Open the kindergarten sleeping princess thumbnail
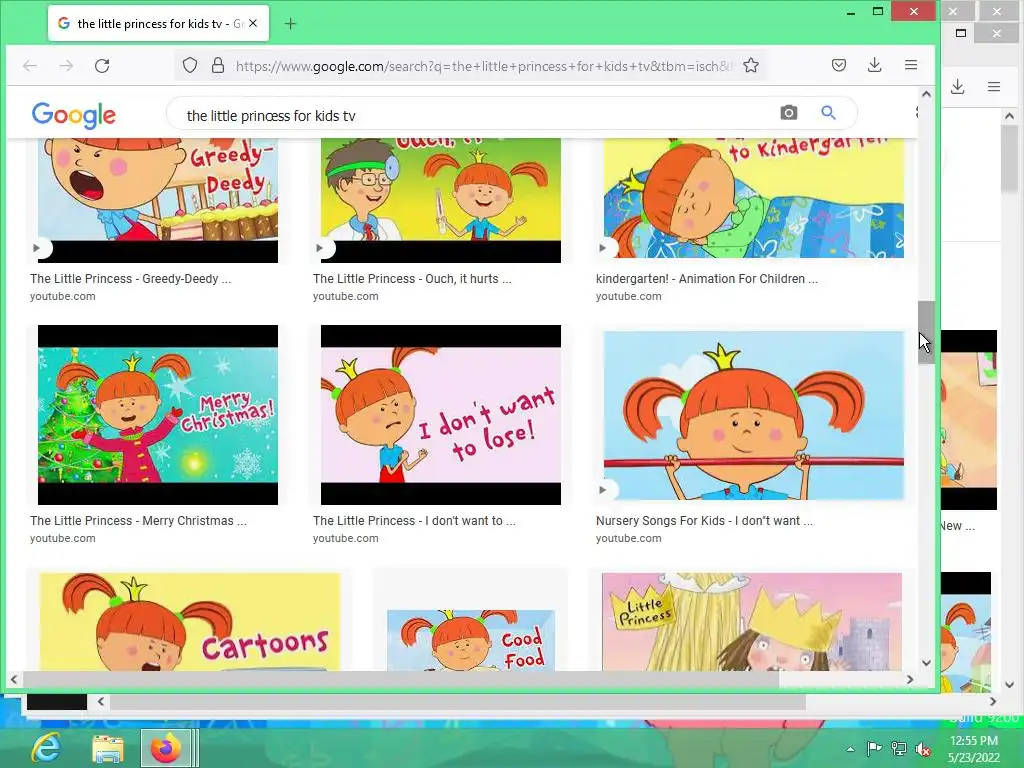This screenshot has width=1024, height=768. (754, 197)
